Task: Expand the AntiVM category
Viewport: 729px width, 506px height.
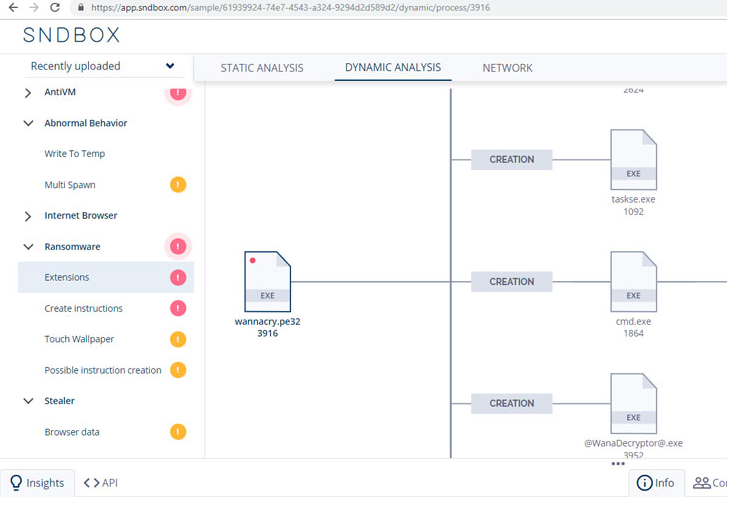Action: pos(28,93)
